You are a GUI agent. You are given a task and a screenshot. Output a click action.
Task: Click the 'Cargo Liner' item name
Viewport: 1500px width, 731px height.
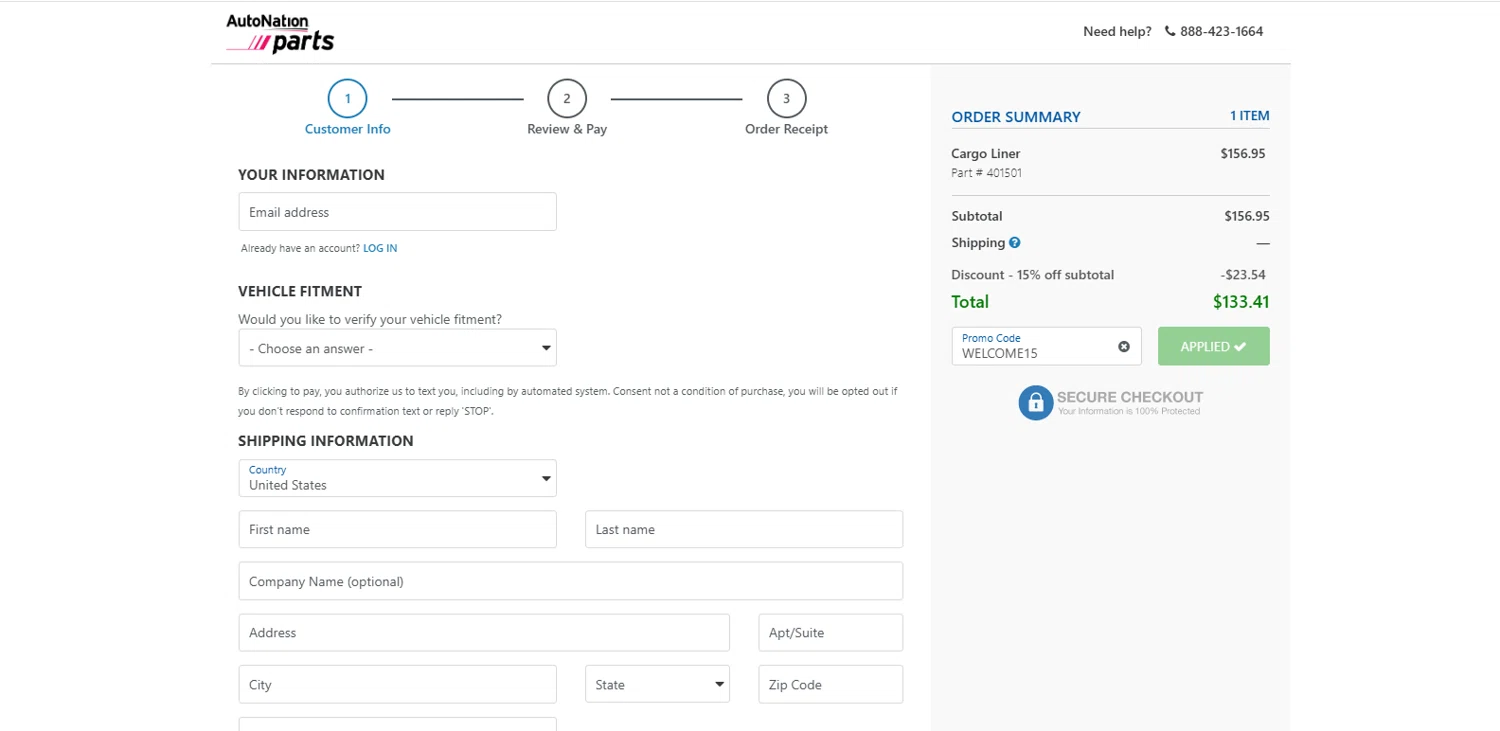(986, 154)
